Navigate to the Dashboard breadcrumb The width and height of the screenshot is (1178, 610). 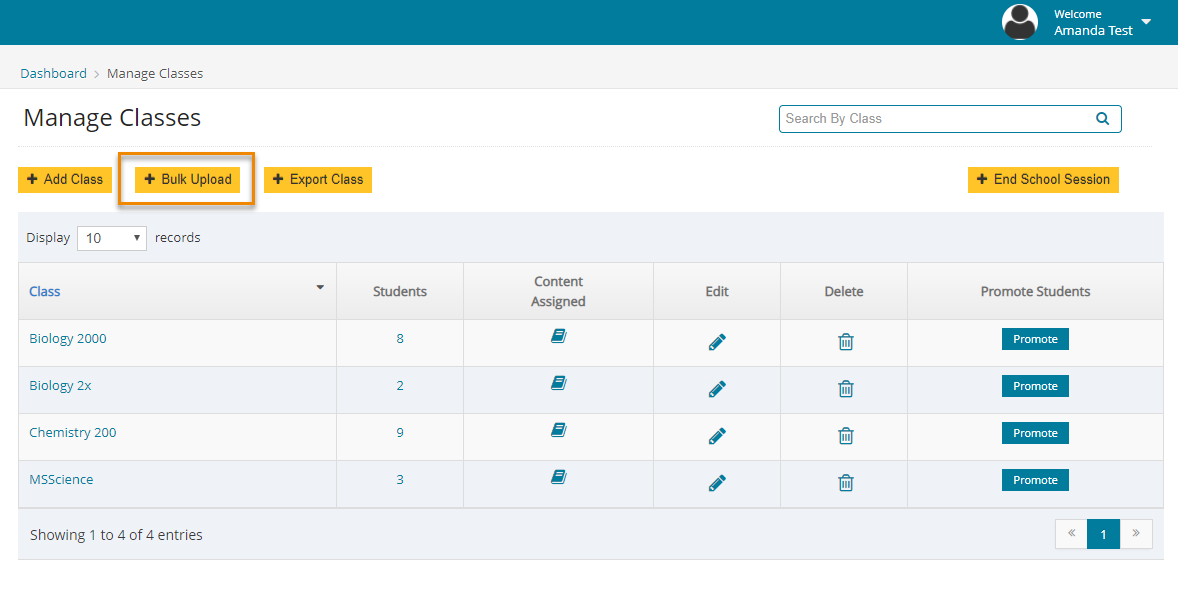(53, 73)
